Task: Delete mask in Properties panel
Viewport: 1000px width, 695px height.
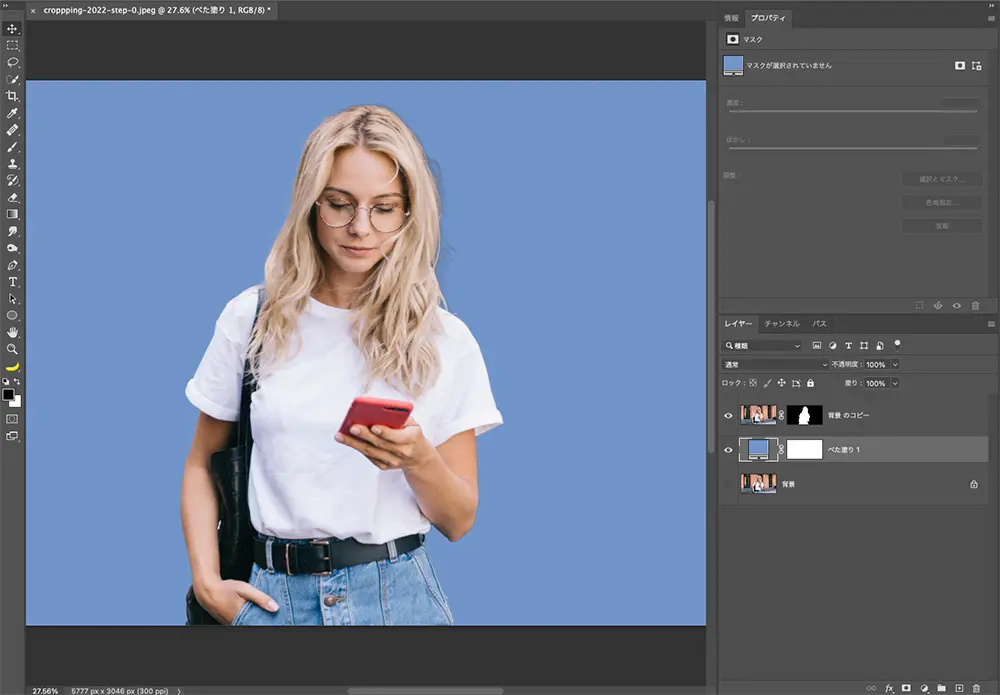Action: click(975, 306)
